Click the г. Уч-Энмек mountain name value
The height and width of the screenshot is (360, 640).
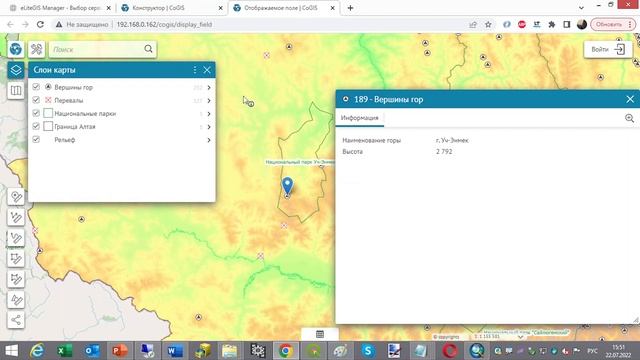(x=452, y=140)
